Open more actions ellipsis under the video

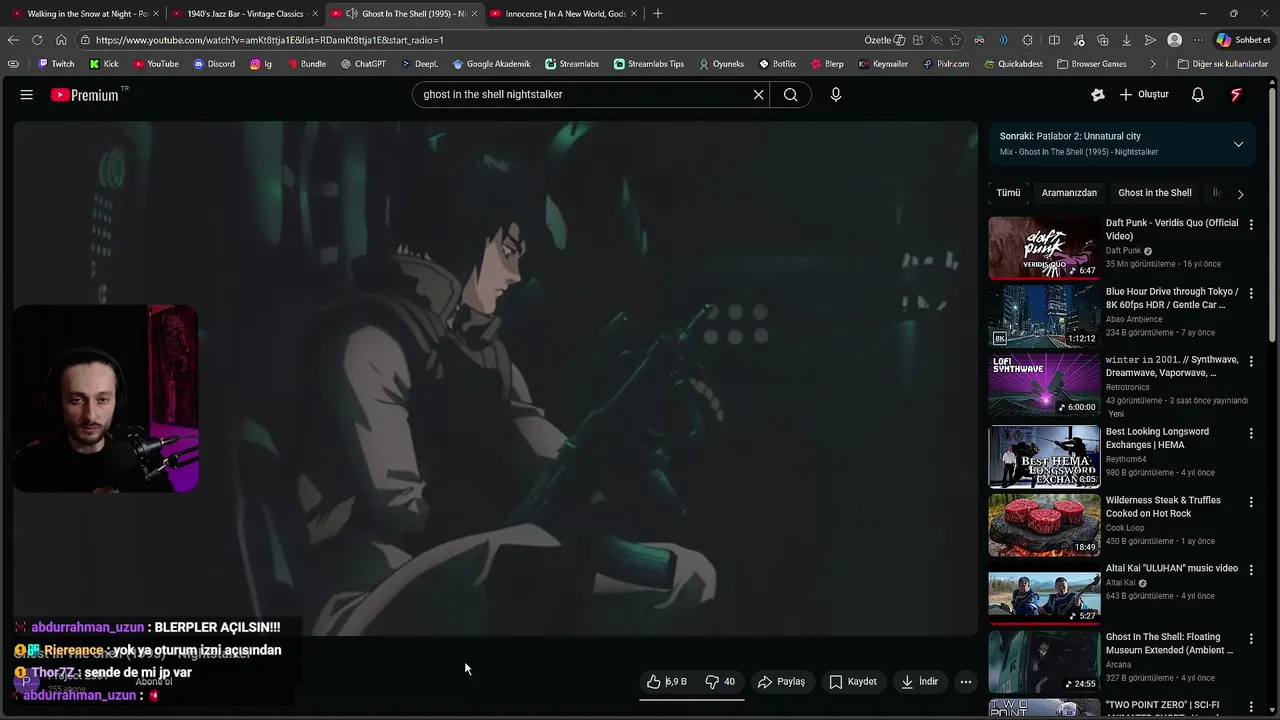click(x=966, y=682)
